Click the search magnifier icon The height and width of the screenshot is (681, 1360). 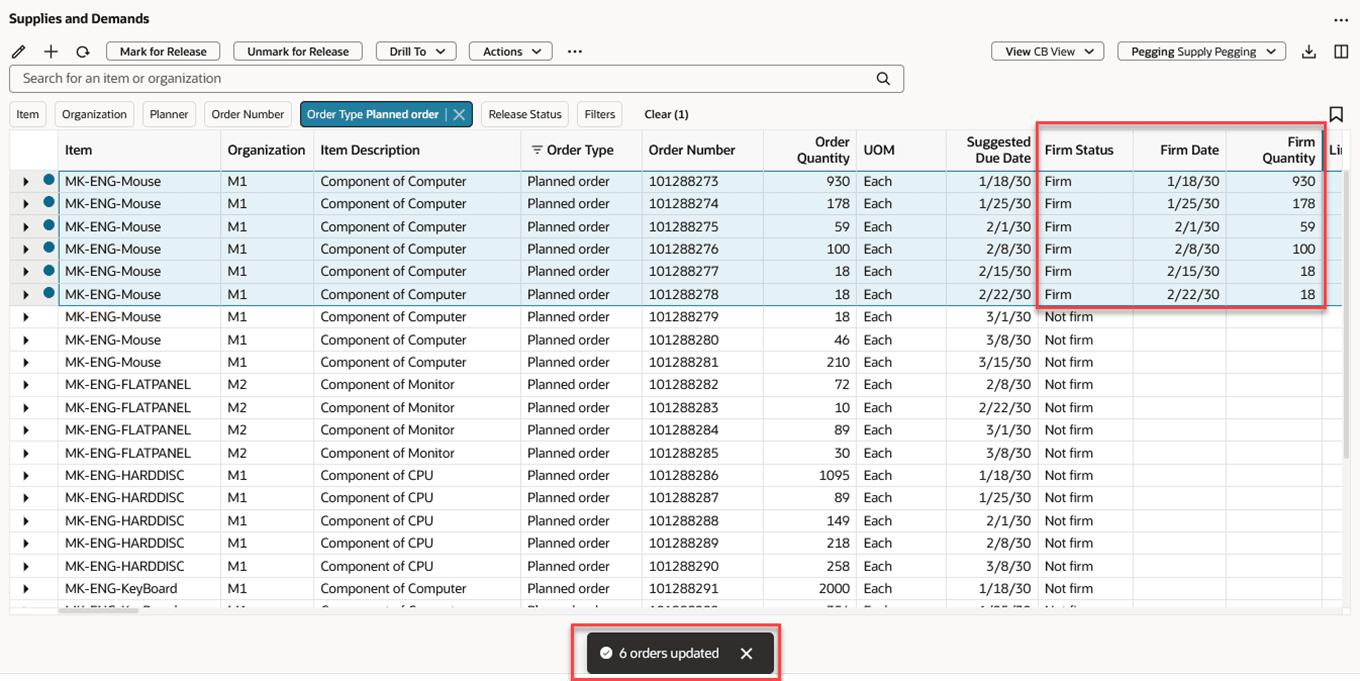pyautogui.click(x=883, y=79)
